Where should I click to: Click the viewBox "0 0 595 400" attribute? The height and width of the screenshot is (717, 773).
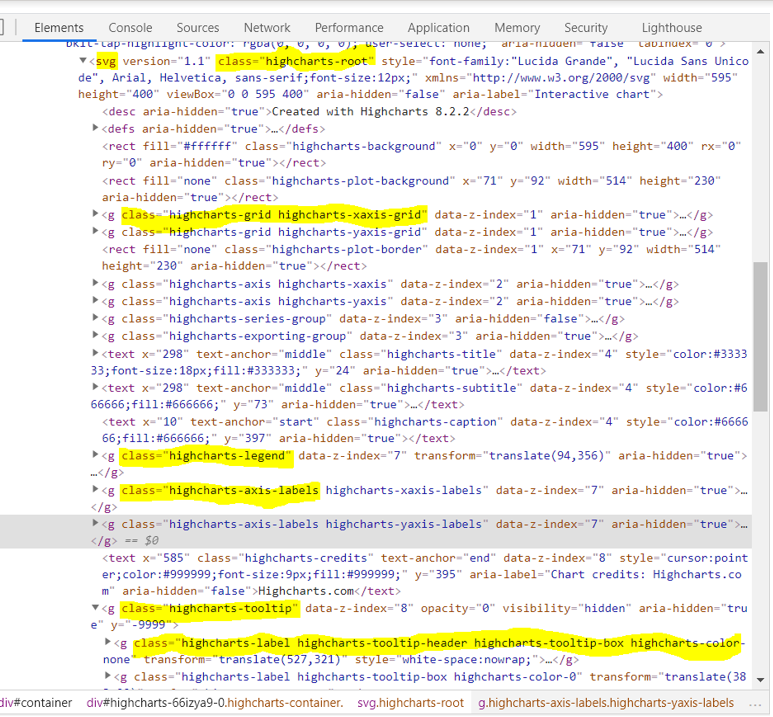tap(238, 94)
